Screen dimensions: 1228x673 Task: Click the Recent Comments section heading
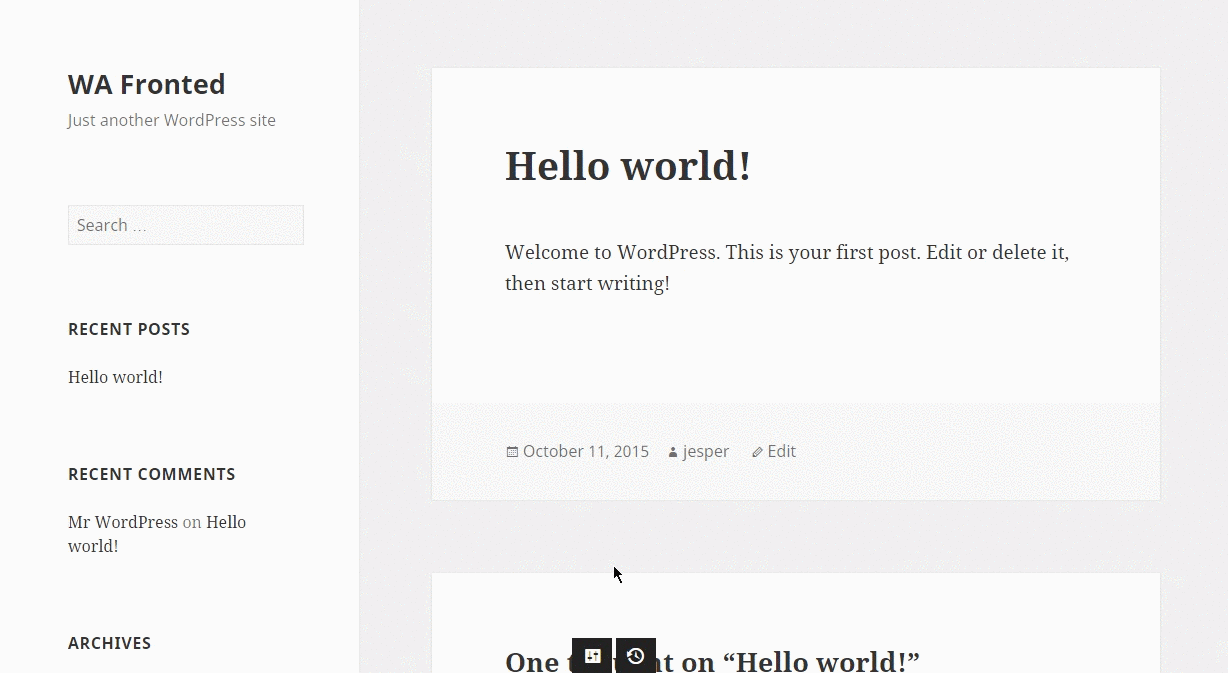[x=152, y=474]
